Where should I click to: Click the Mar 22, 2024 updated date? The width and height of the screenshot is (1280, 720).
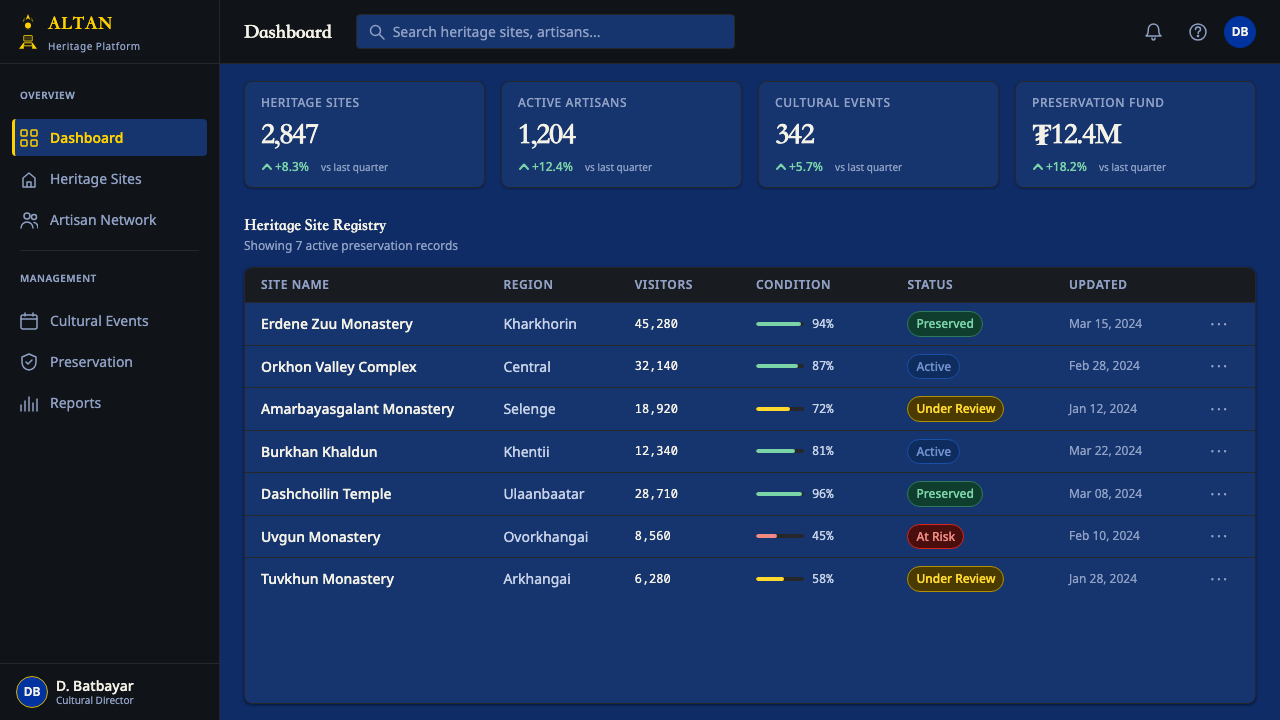click(x=1105, y=451)
